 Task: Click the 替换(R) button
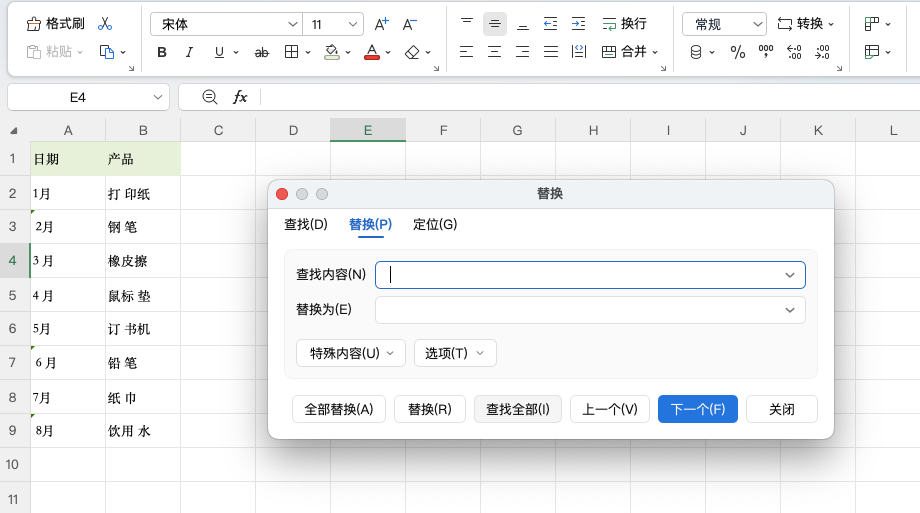(429, 409)
